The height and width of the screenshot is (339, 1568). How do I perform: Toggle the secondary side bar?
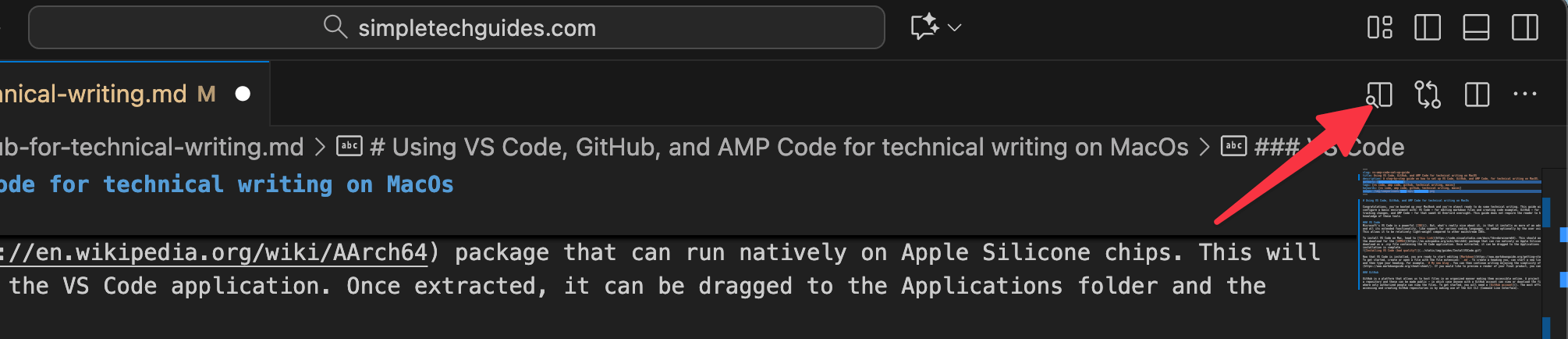coord(1524,27)
